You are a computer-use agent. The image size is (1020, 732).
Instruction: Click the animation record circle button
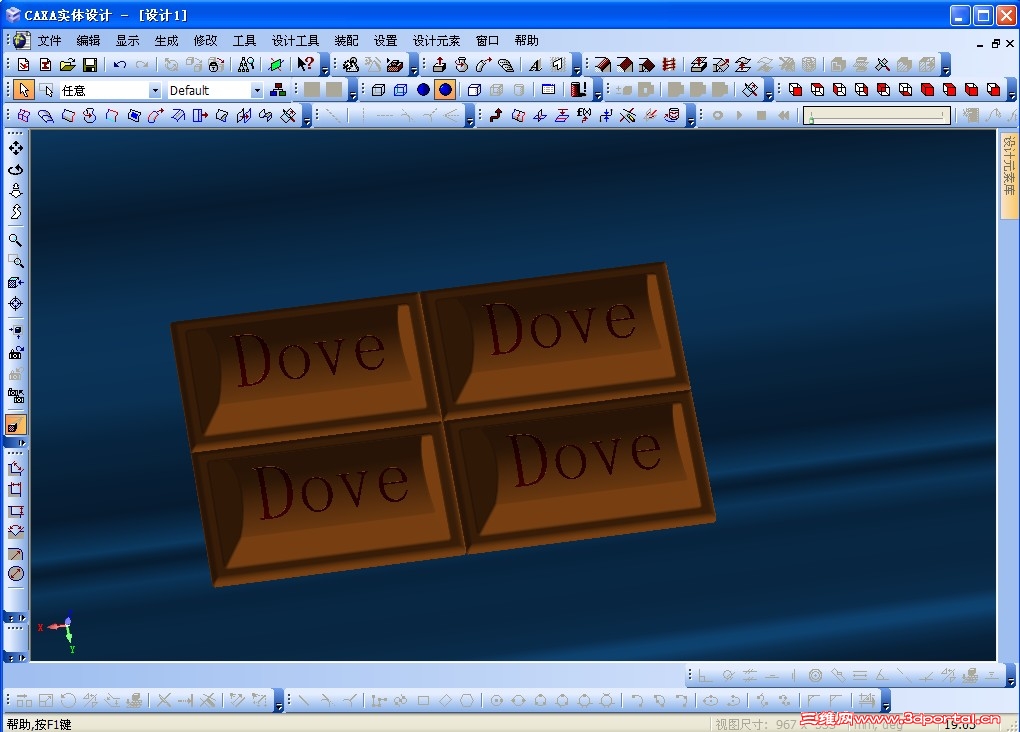(718, 115)
